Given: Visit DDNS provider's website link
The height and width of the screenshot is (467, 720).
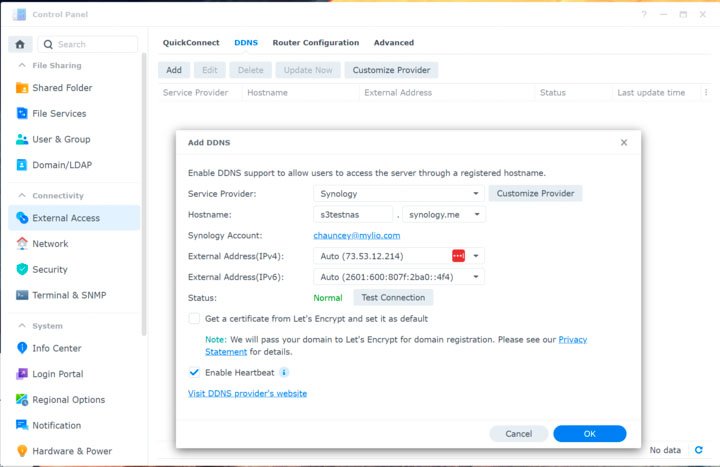Looking at the screenshot, I should [248, 394].
